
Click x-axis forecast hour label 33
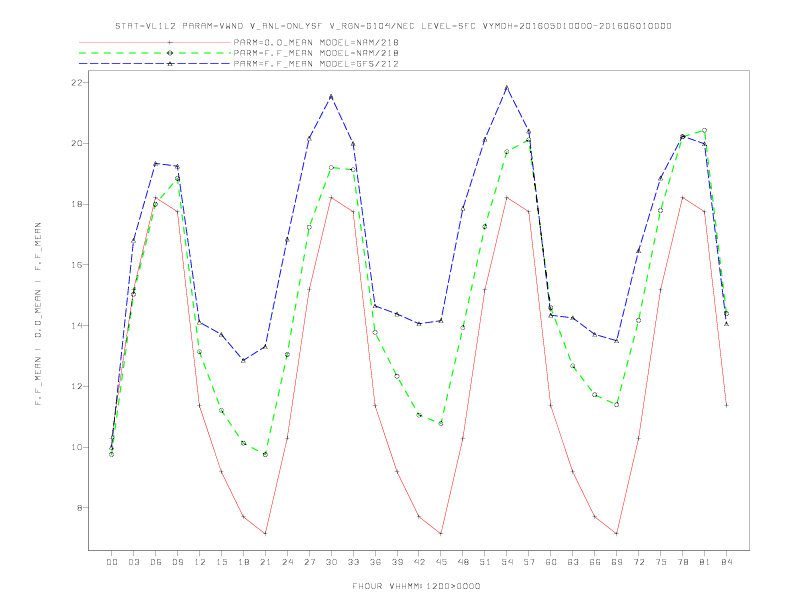(353, 562)
